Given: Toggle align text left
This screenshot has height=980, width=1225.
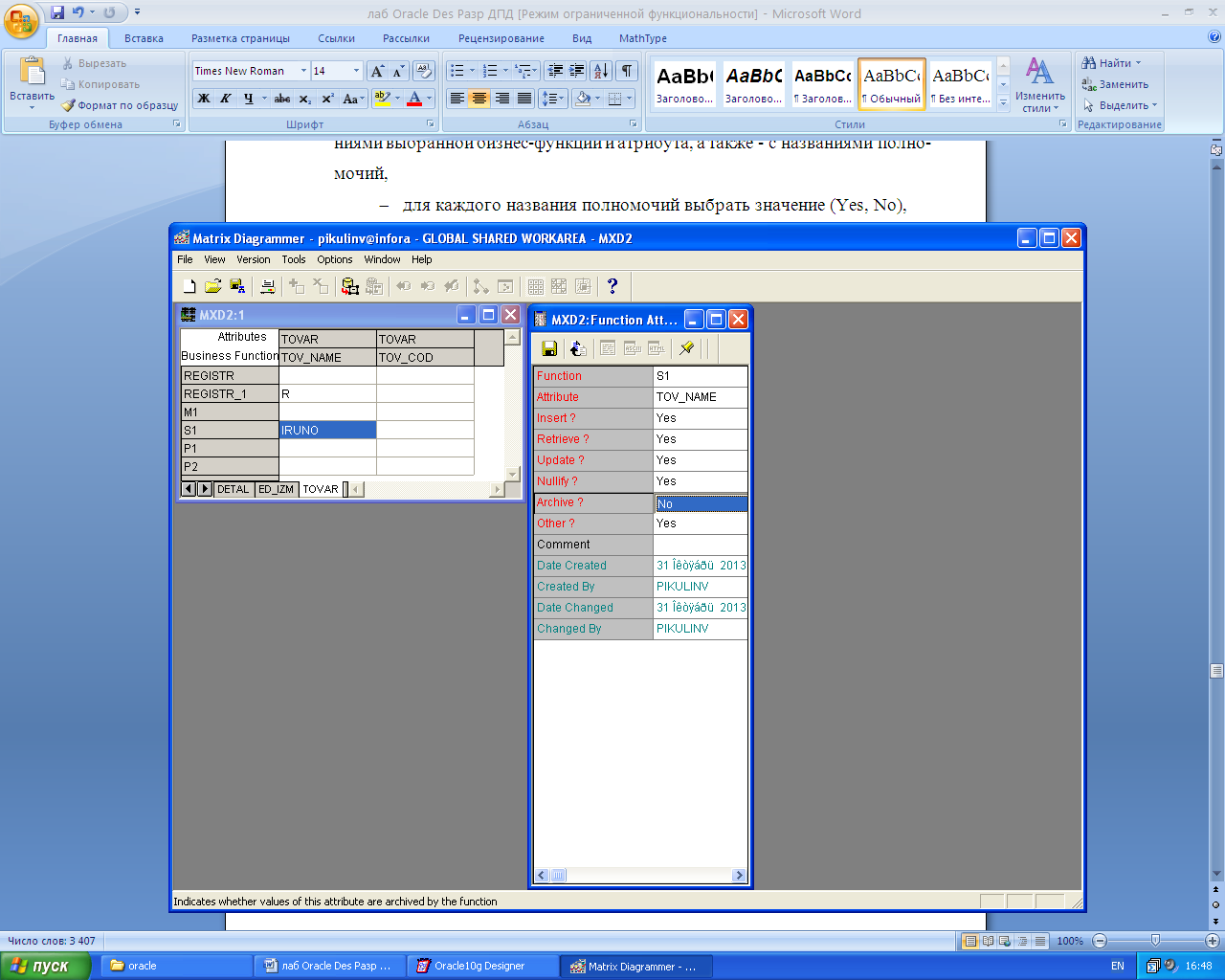Looking at the screenshot, I should [x=457, y=98].
